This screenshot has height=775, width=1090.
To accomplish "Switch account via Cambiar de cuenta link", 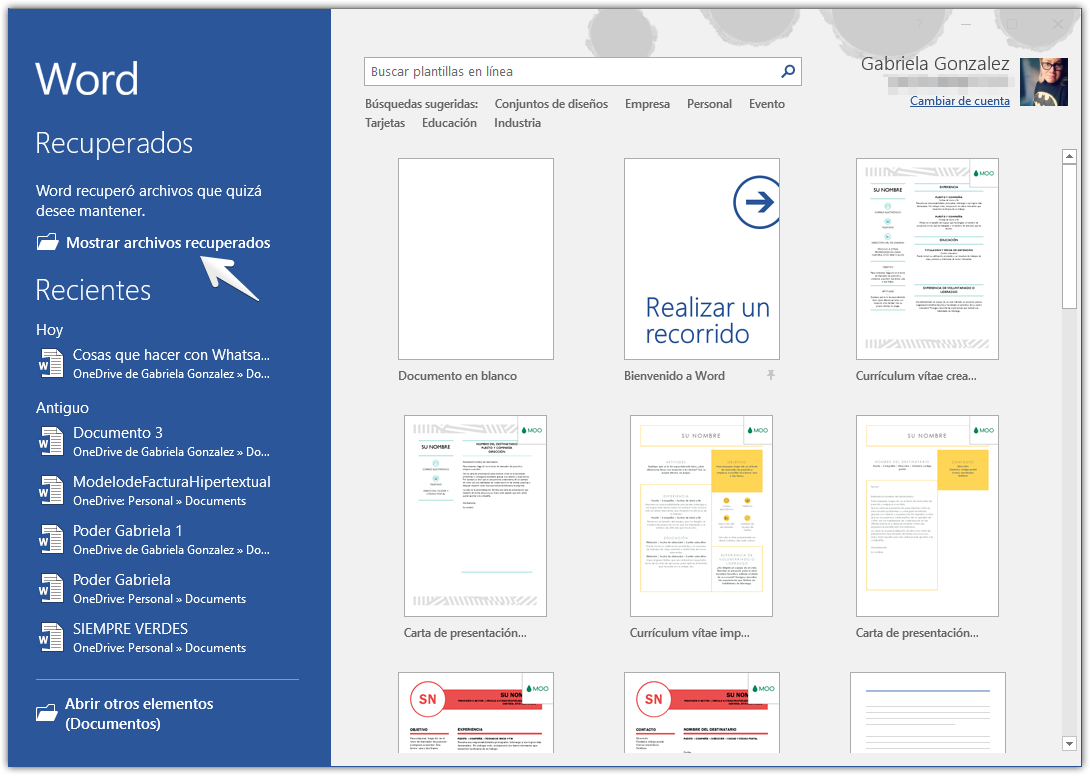I will point(959,100).
